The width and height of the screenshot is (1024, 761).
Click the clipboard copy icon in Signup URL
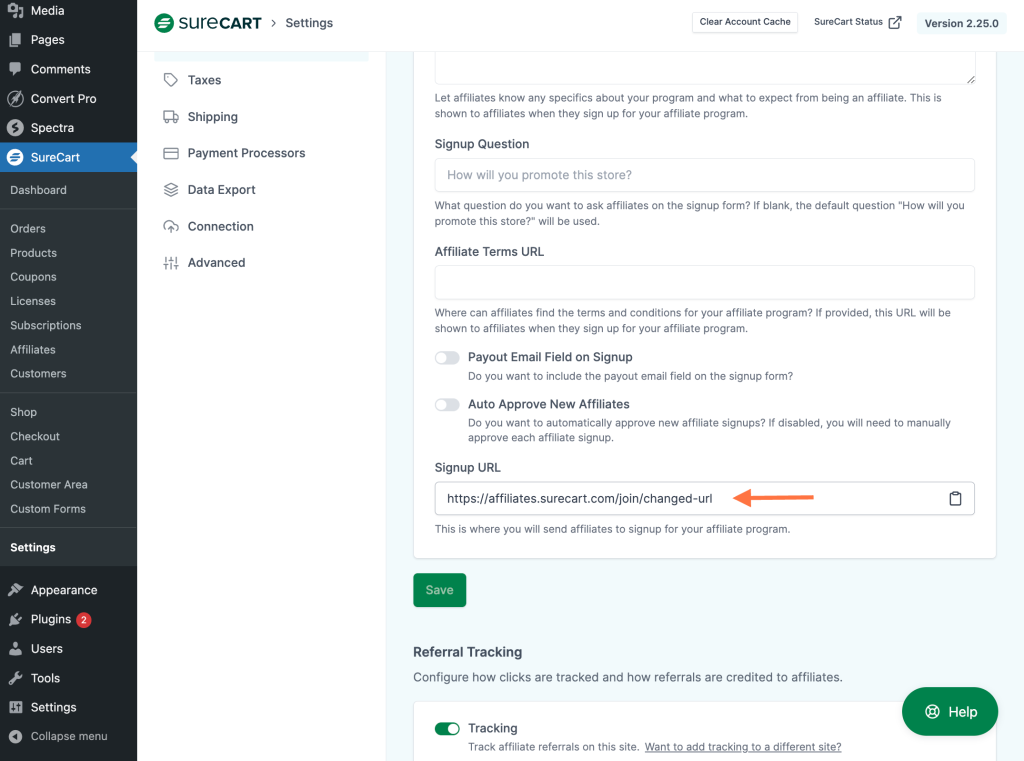click(955, 499)
